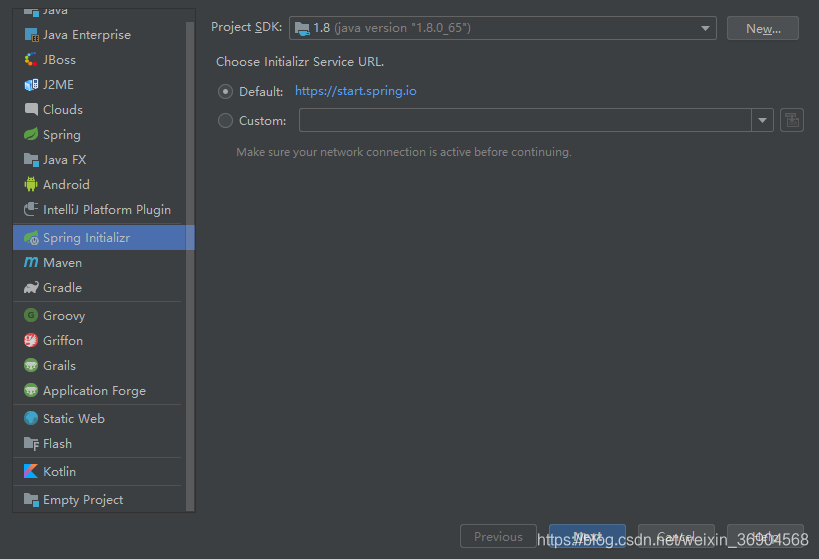Click the Maven m icon
Image resolution: width=819 pixels, height=559 pixels.
pyautogui.click(x=31, y=262)
